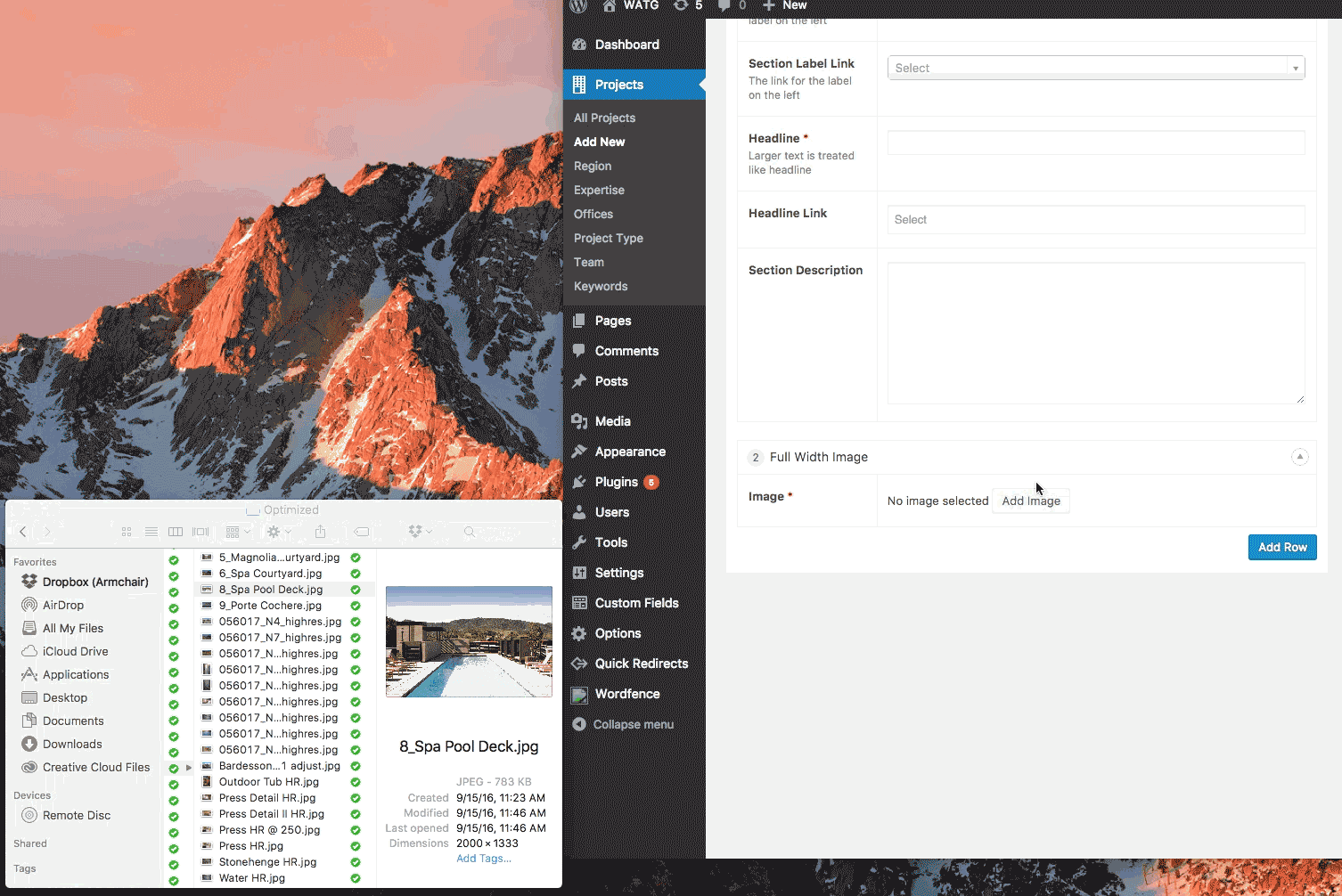The width and height of the screenshot is (1342, 896).
Task: Open the All Projects submenu item
Action: pyautogui.click(x=604, y=118)
